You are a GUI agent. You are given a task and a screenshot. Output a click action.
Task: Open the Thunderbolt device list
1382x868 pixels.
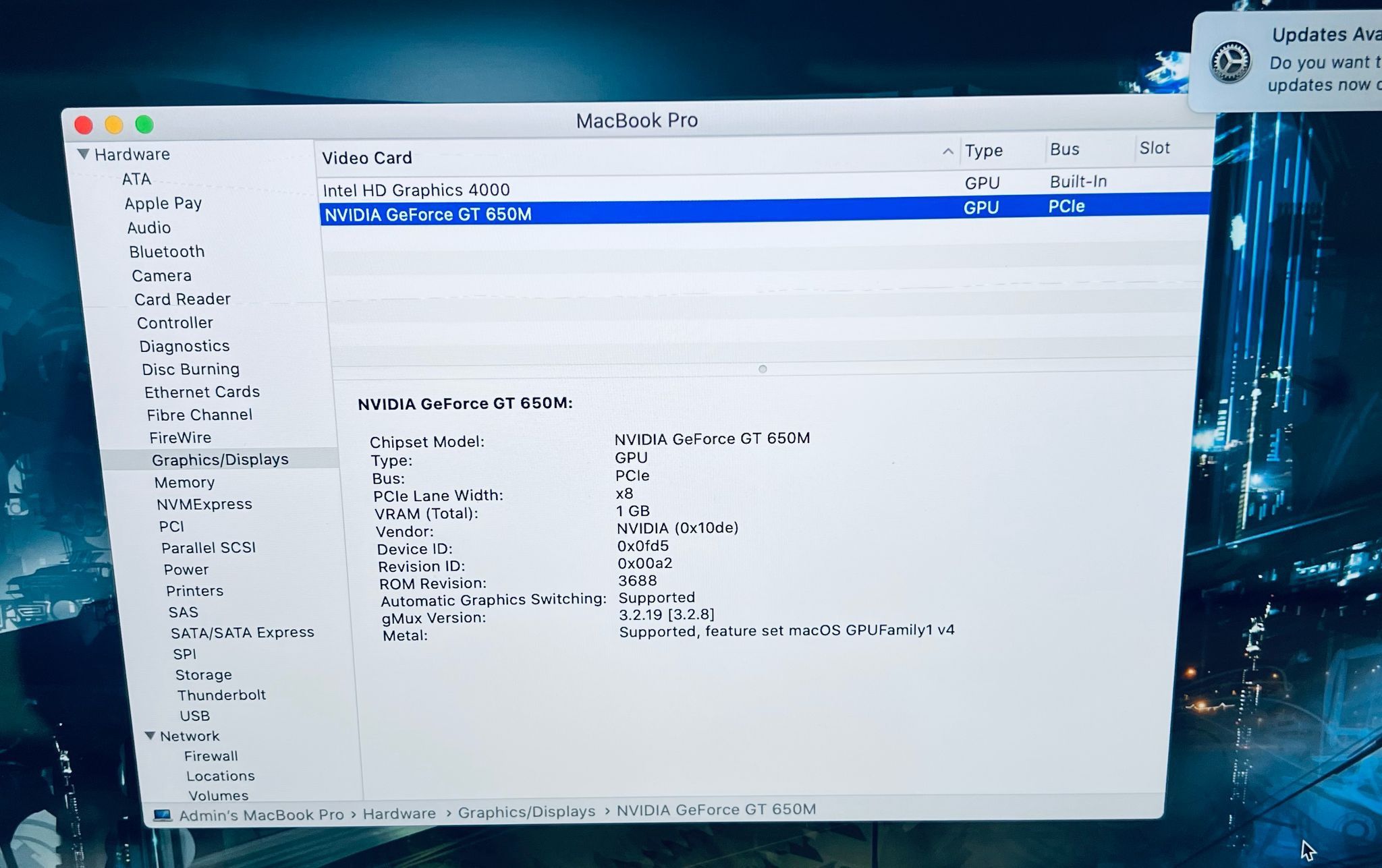[221, 695]
